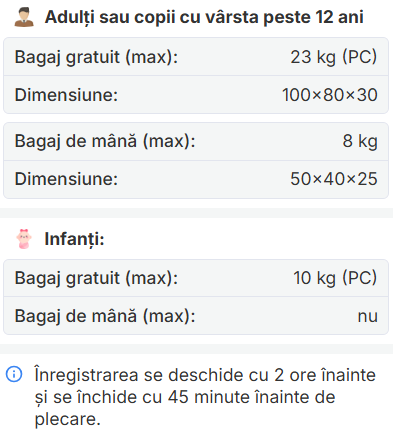Select the 'Infanți:' section heading
The height and width of the screenshot is (434, 393).
74,239
